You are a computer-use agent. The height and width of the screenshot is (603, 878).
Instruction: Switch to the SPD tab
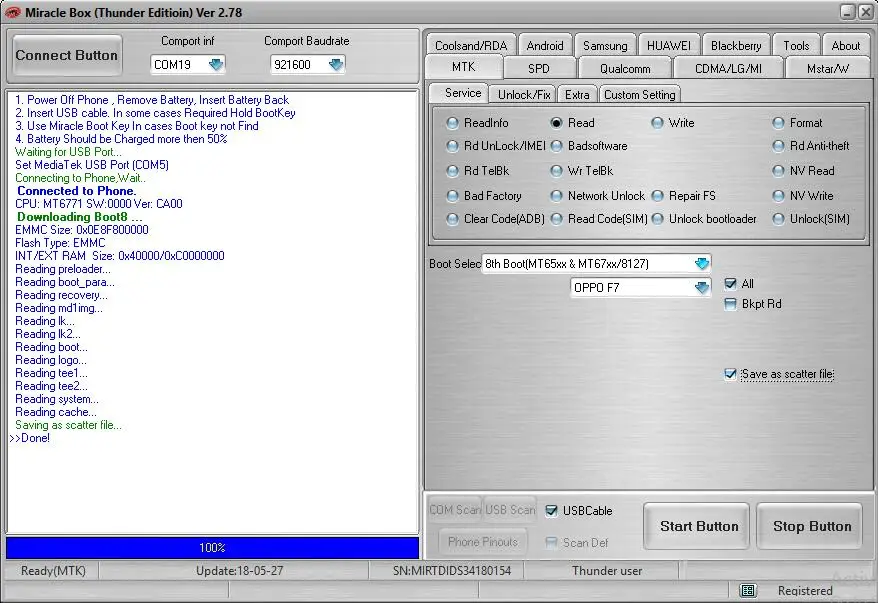[539, 68]
